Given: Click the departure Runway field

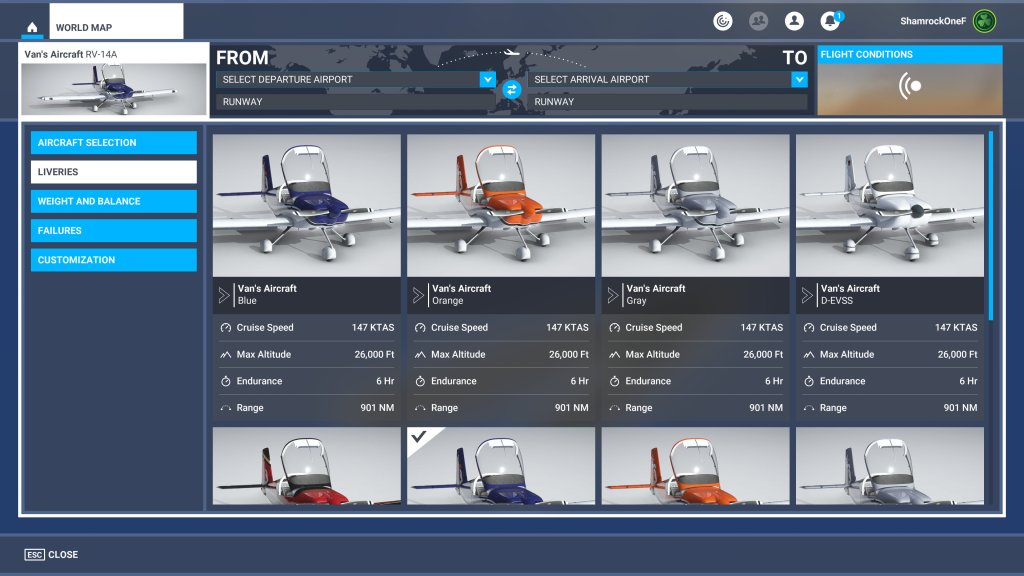Looking at the screenshot, I should 355,101.
